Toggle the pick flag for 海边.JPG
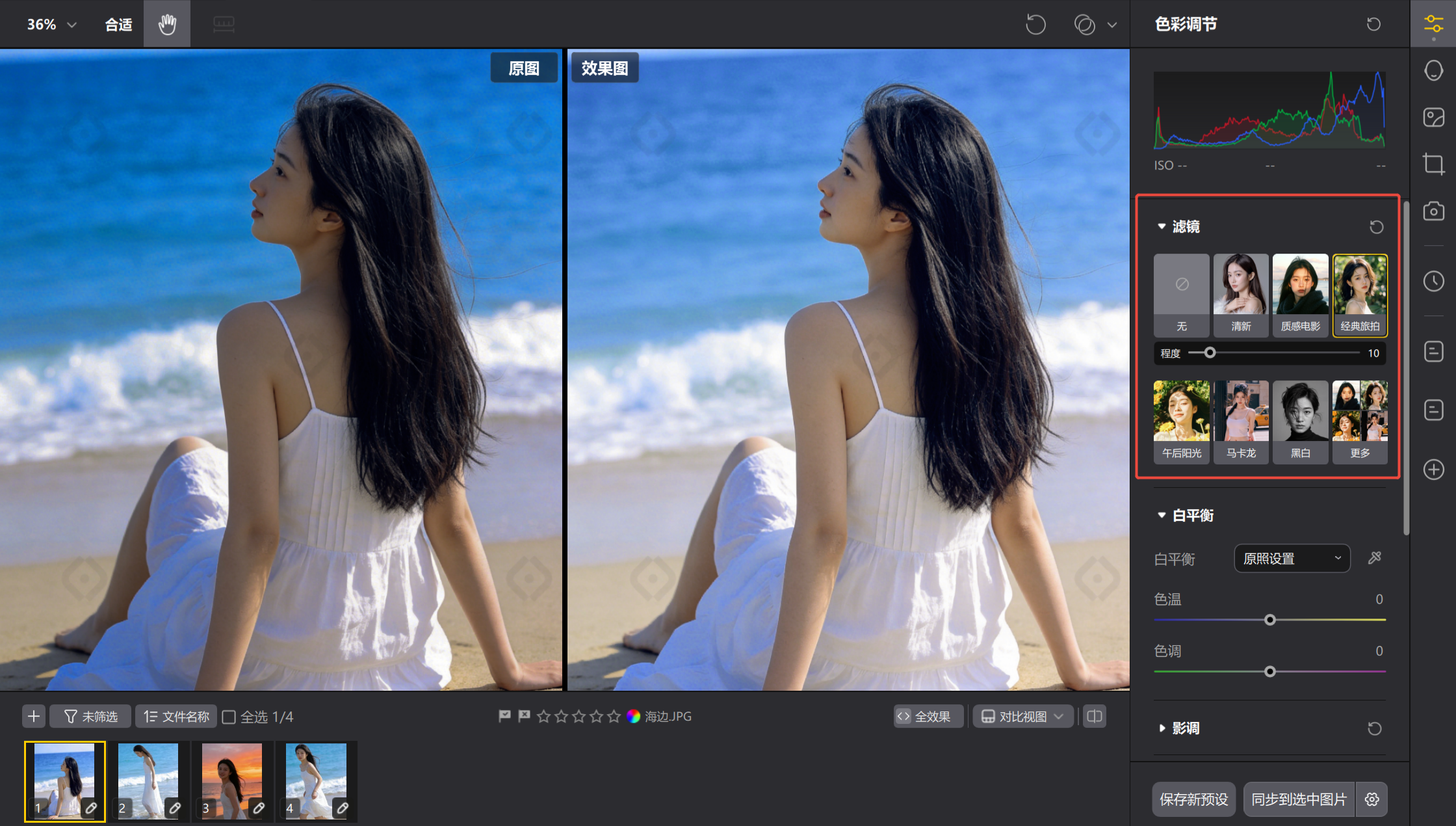 coord(504,716)
